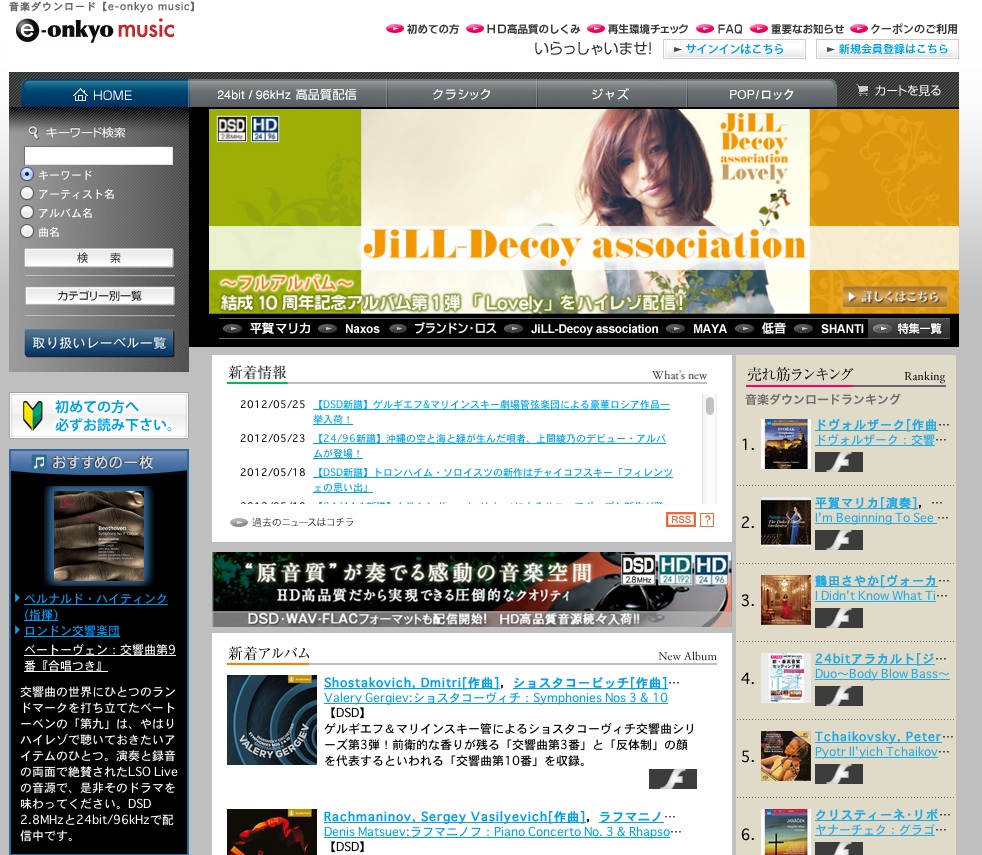Expand 過去のニュースはコチラ past news
982x855 pixels.
click(x=292, y=522)
